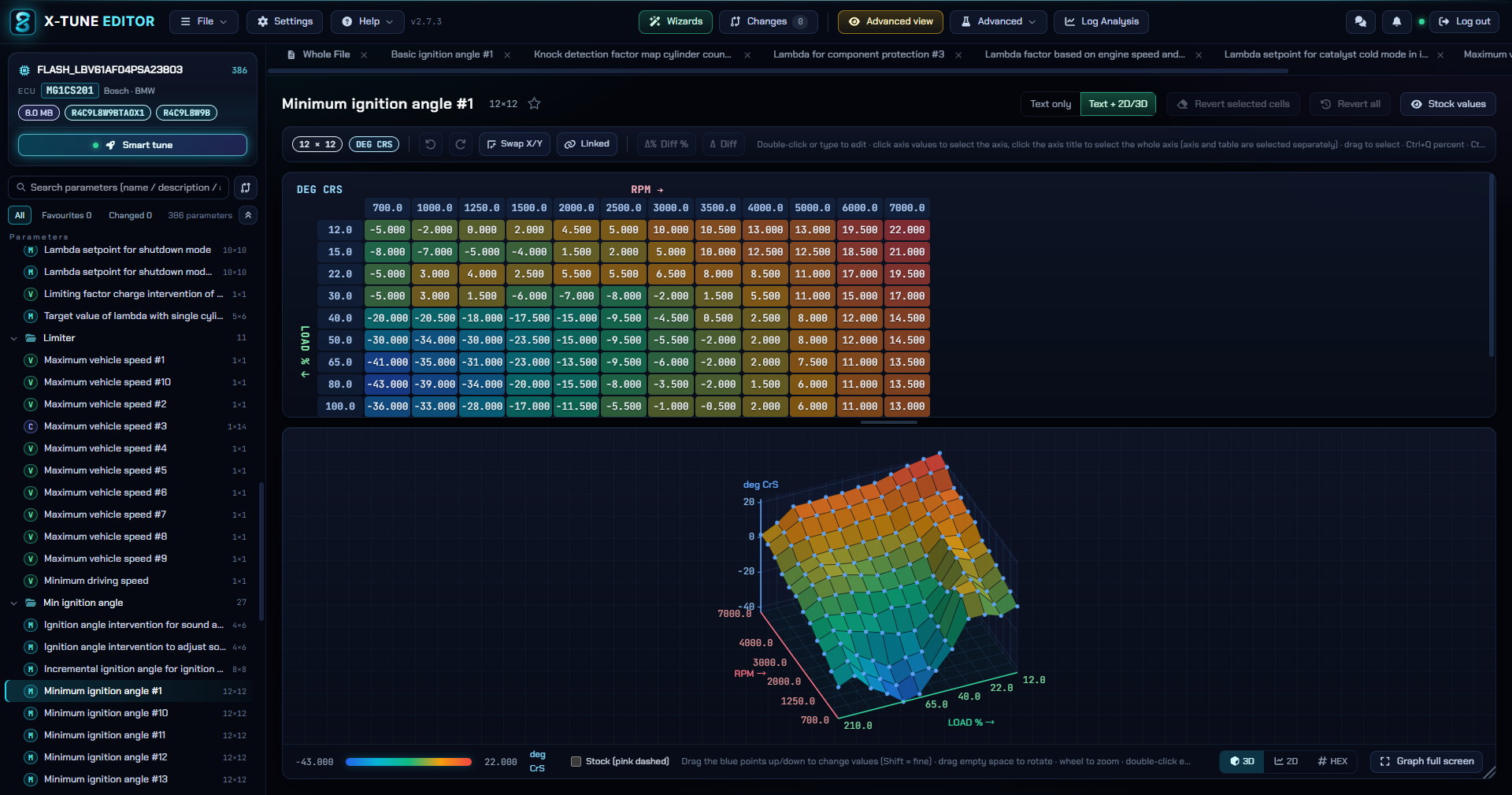Toggle Advanced view on or off

click(x=891, y=22)
